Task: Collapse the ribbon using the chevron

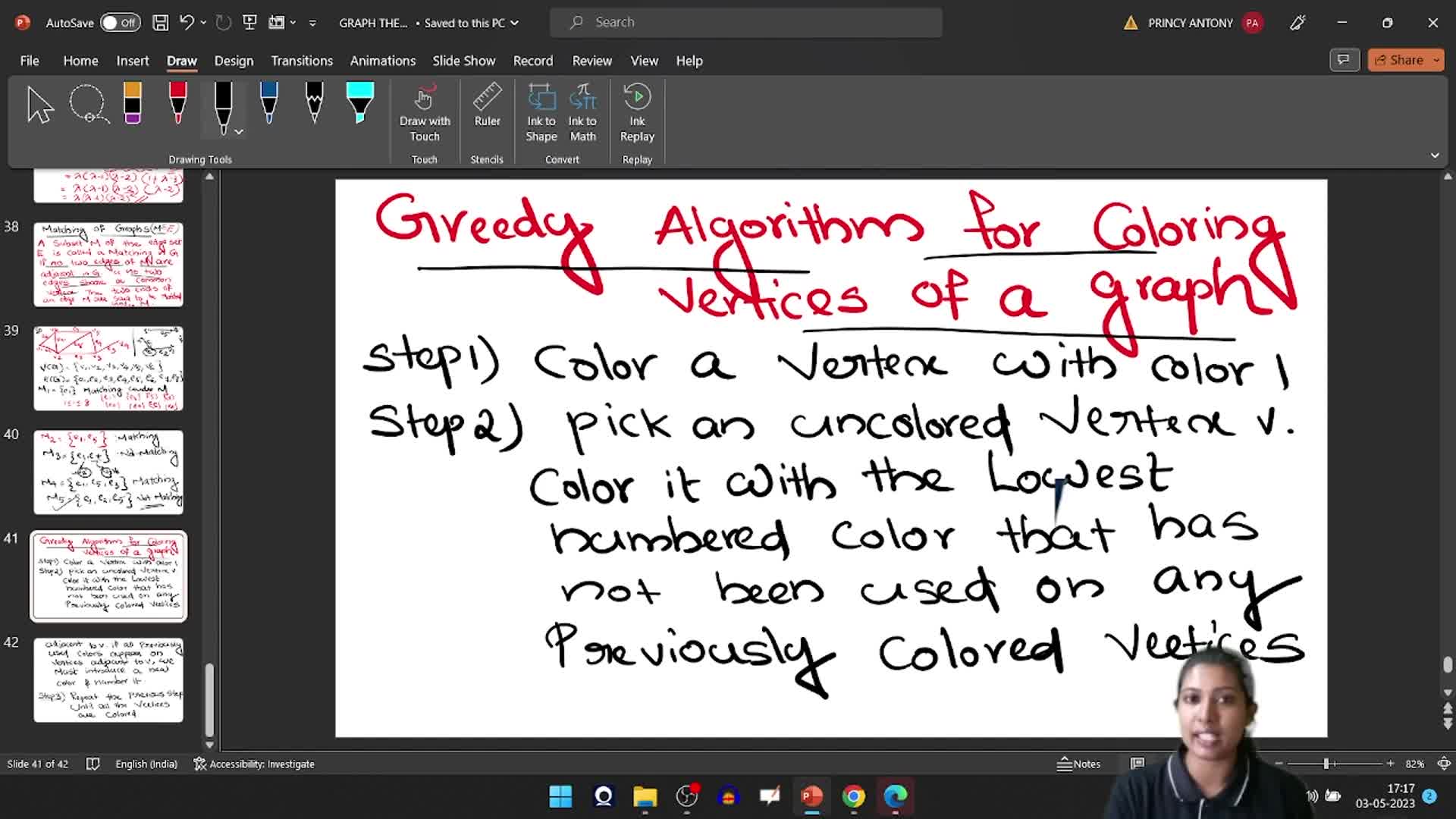Action: pos(1435,155)
